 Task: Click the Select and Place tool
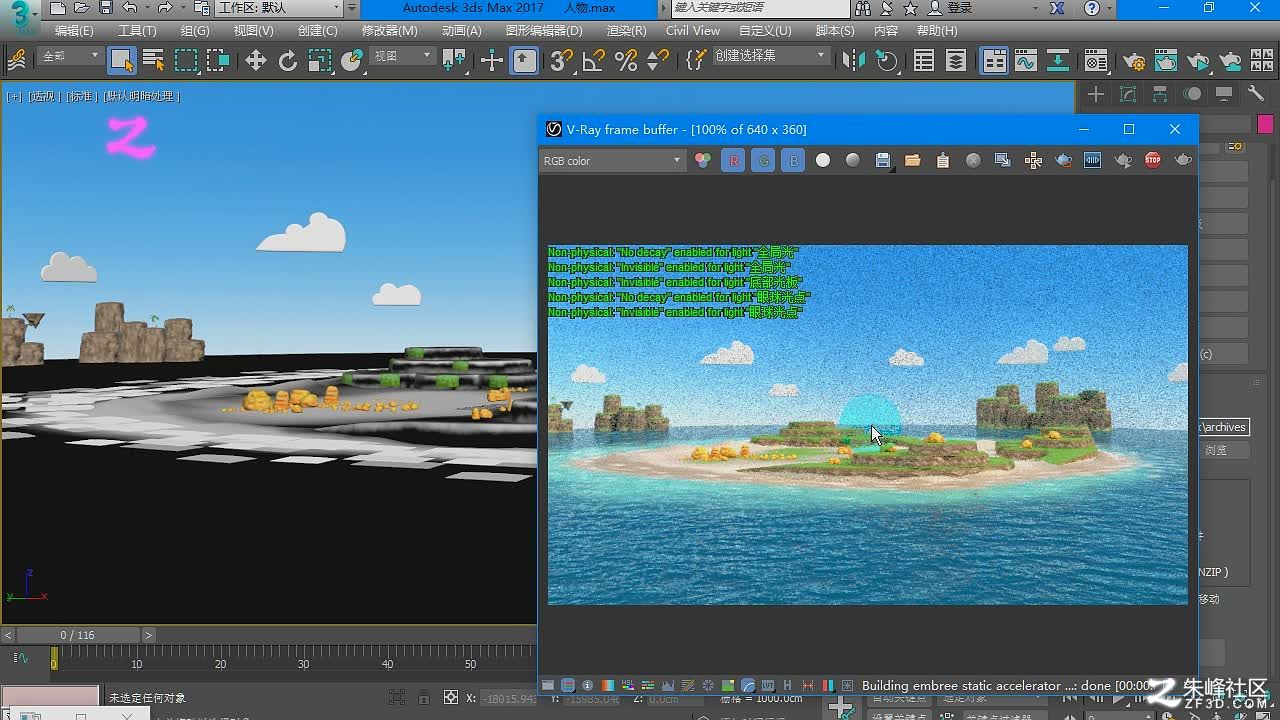tap(351, 61)
